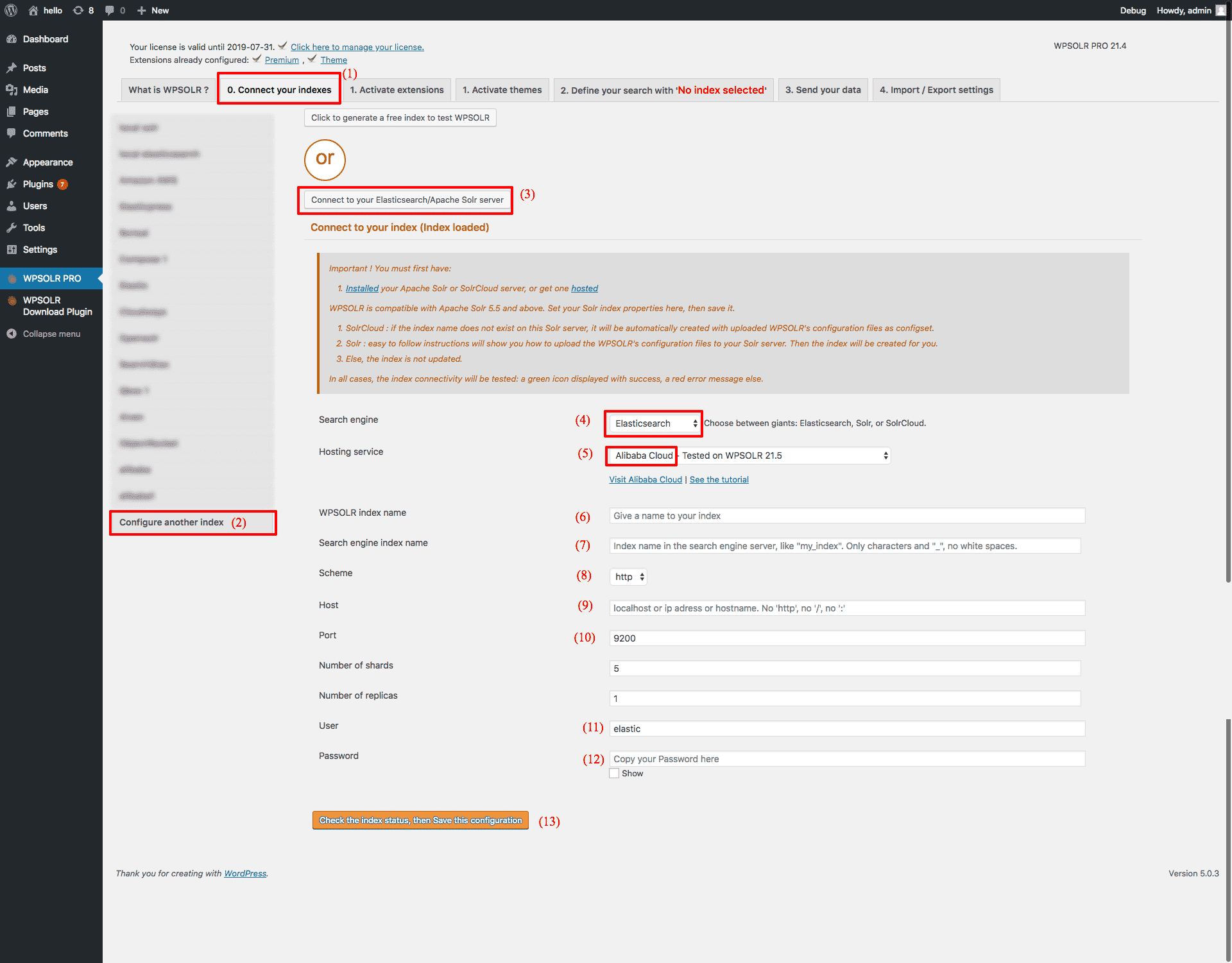Click the Posts pushpin icon
1232x963 pixels.
(x=12, y=68)
